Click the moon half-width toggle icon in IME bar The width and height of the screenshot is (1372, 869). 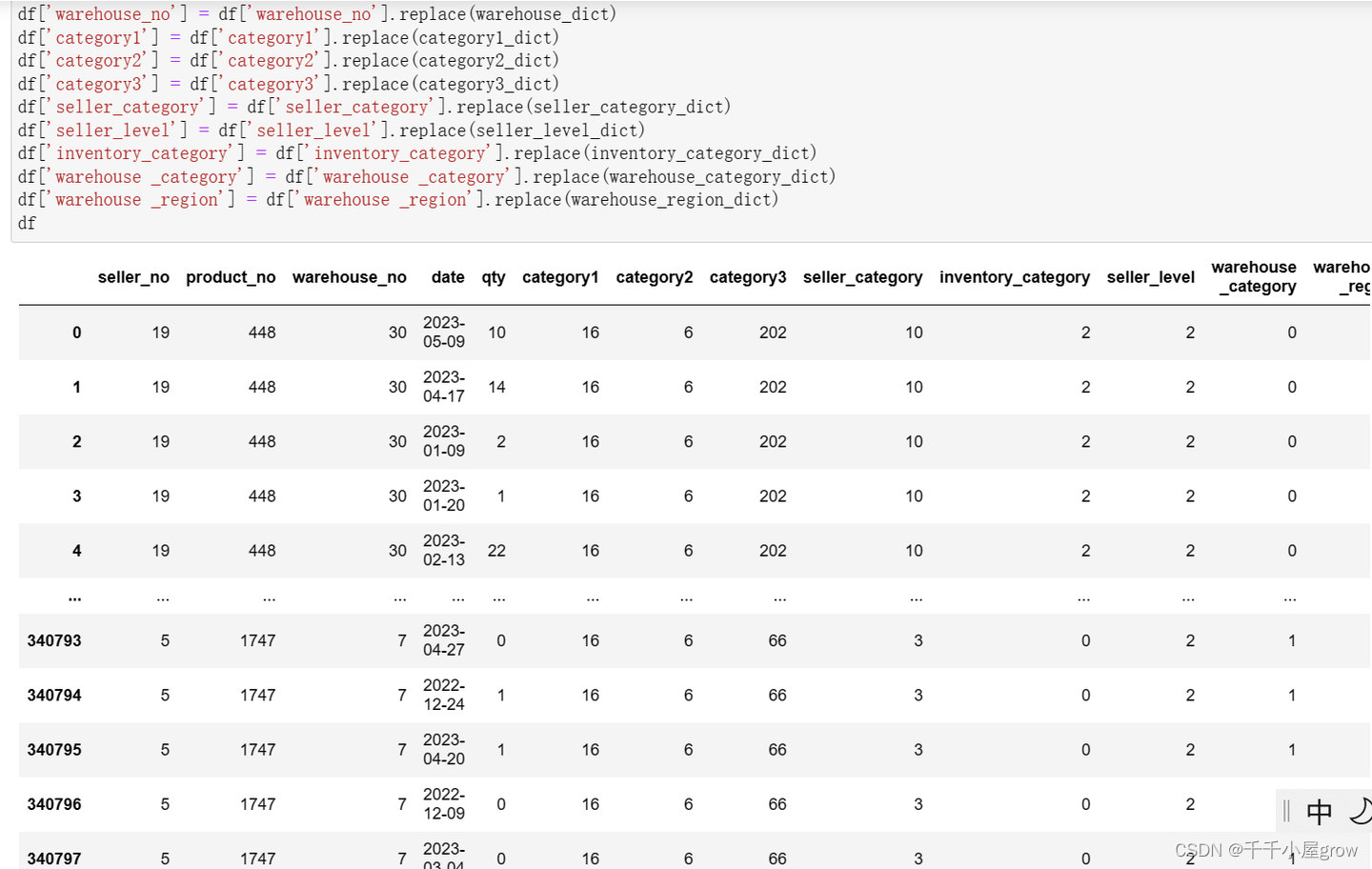click(x=1361, y=812)
